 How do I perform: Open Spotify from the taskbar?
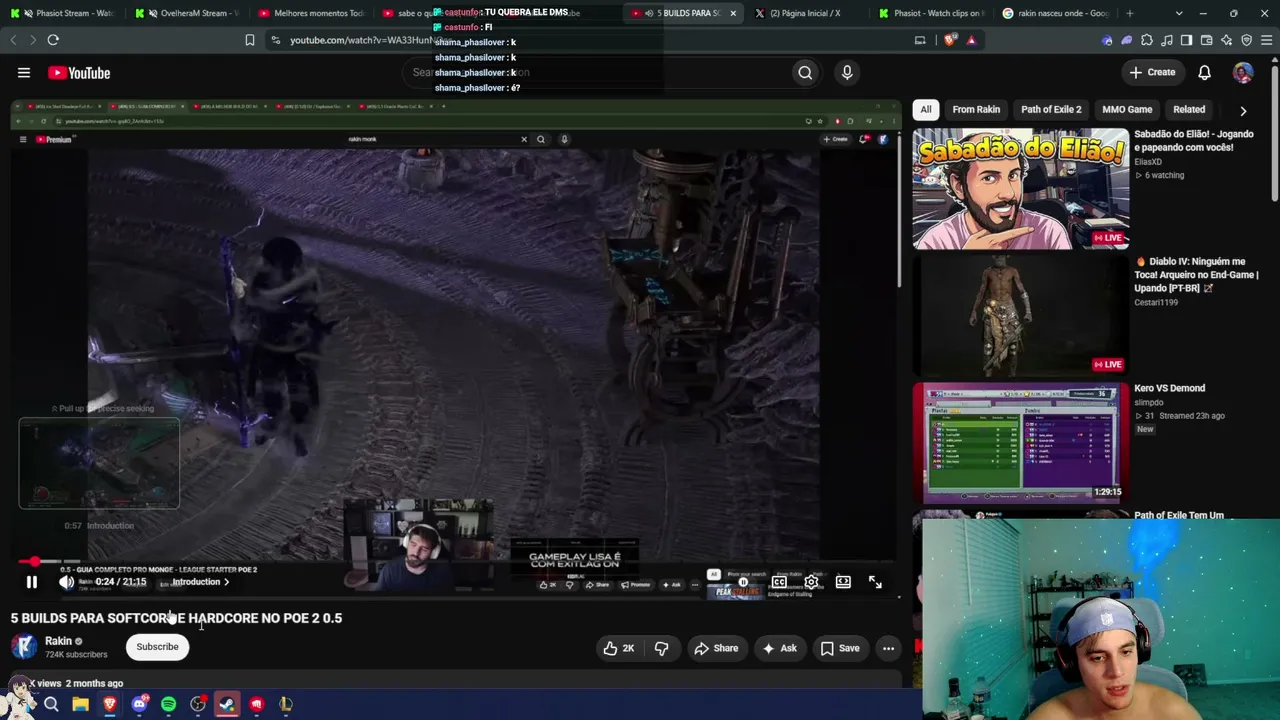point(168,704)
